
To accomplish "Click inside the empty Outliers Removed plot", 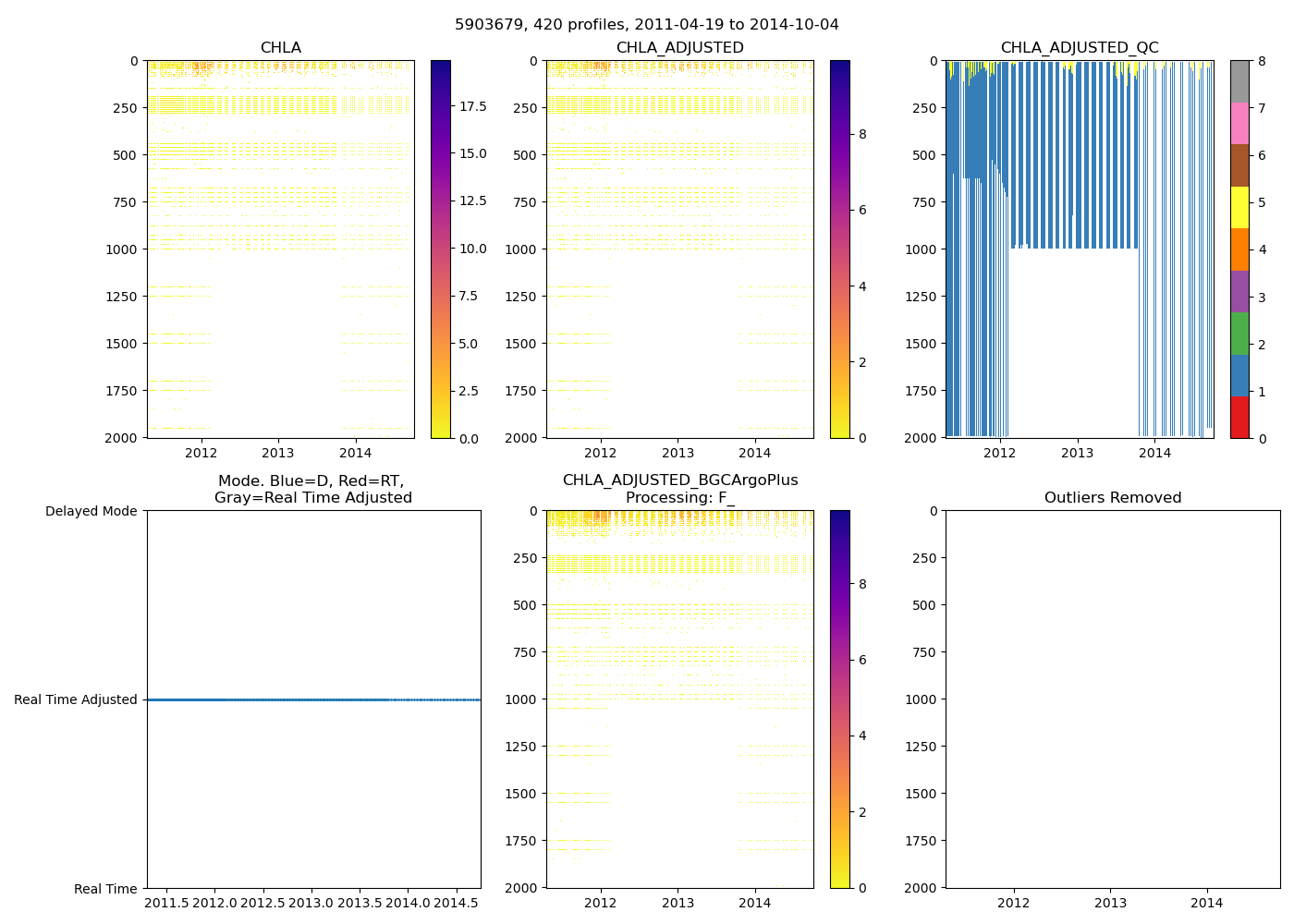I will point(1113,699).
